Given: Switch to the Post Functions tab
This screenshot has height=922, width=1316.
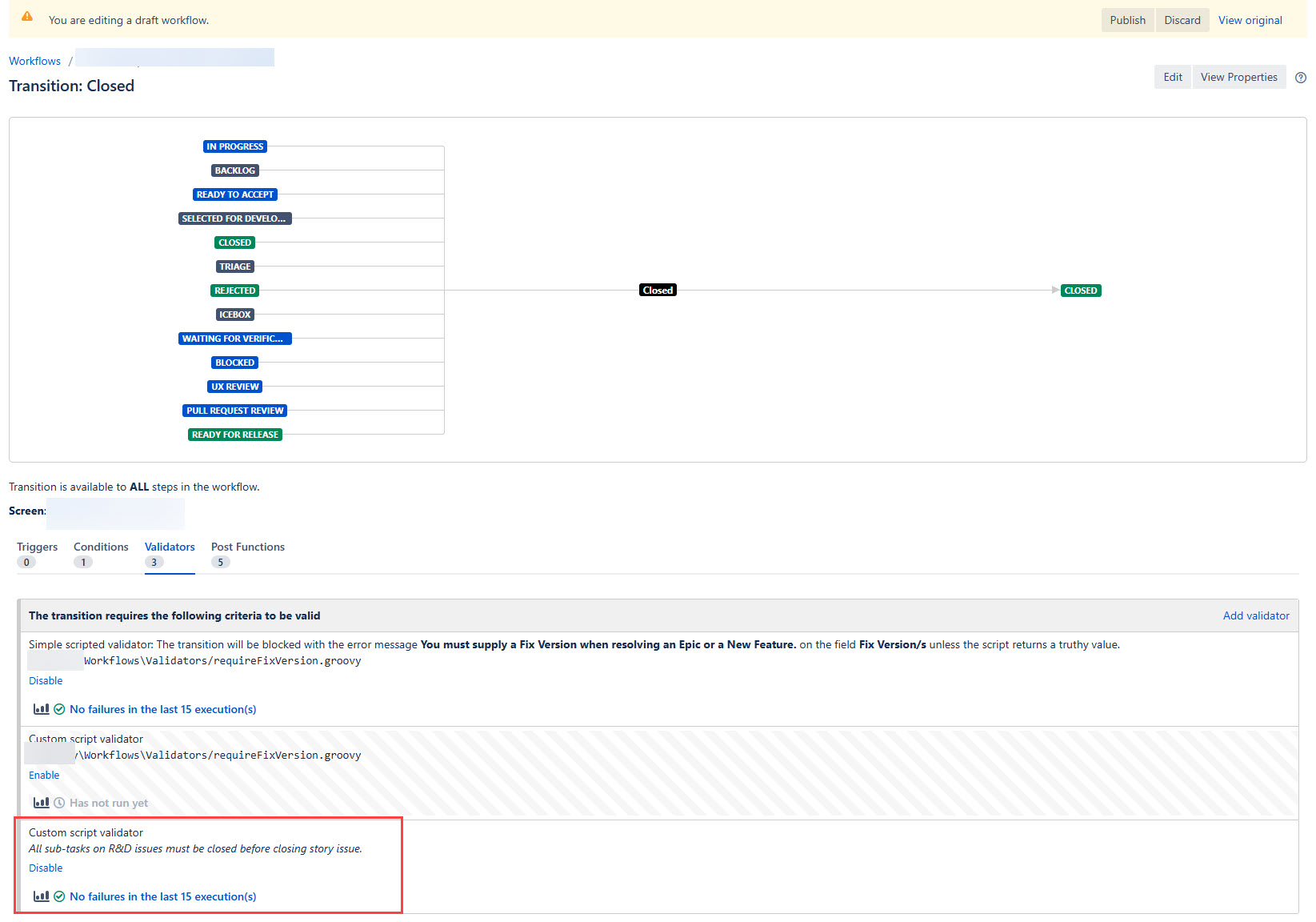Looking at the screenshot, I should pos(247,547).
